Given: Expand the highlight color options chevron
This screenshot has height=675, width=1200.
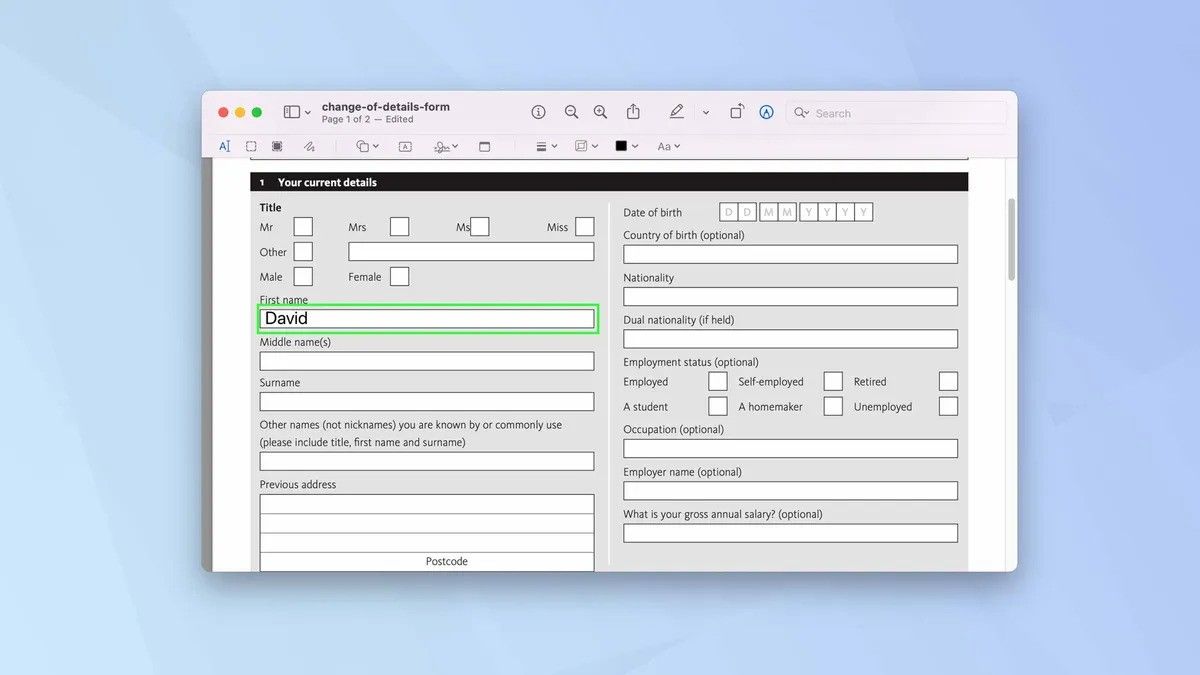Looking at the screenshot, I should click(706, 113).
